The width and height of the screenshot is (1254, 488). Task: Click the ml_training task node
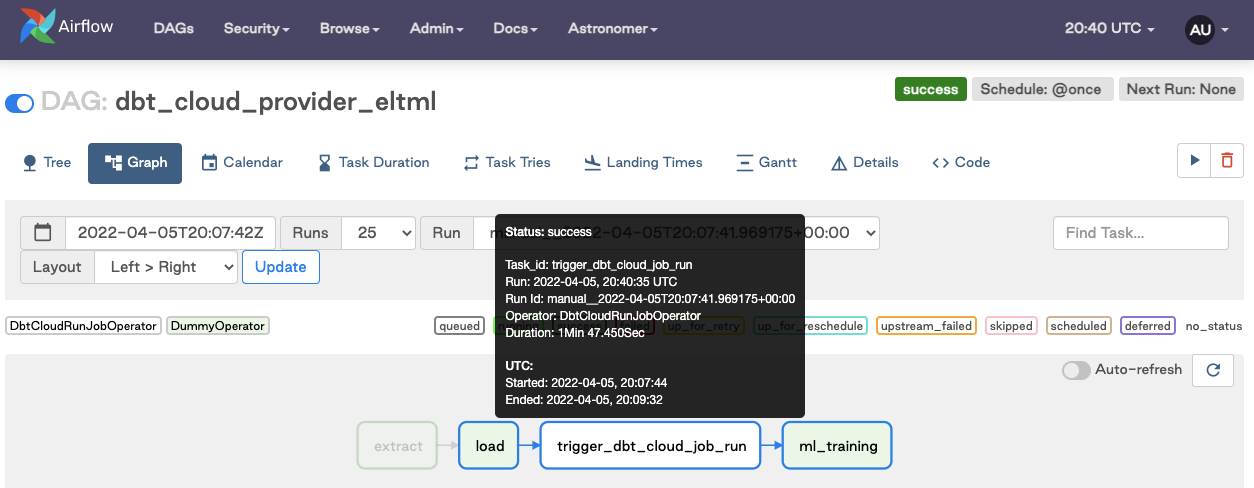(x=837, y=446)
